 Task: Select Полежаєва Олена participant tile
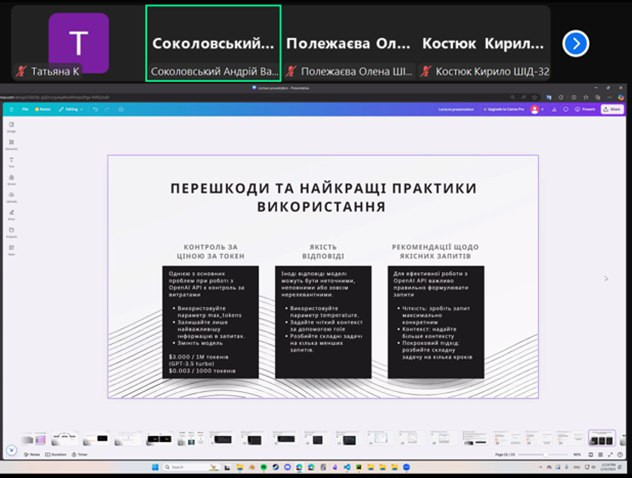[x=349, y=44]
